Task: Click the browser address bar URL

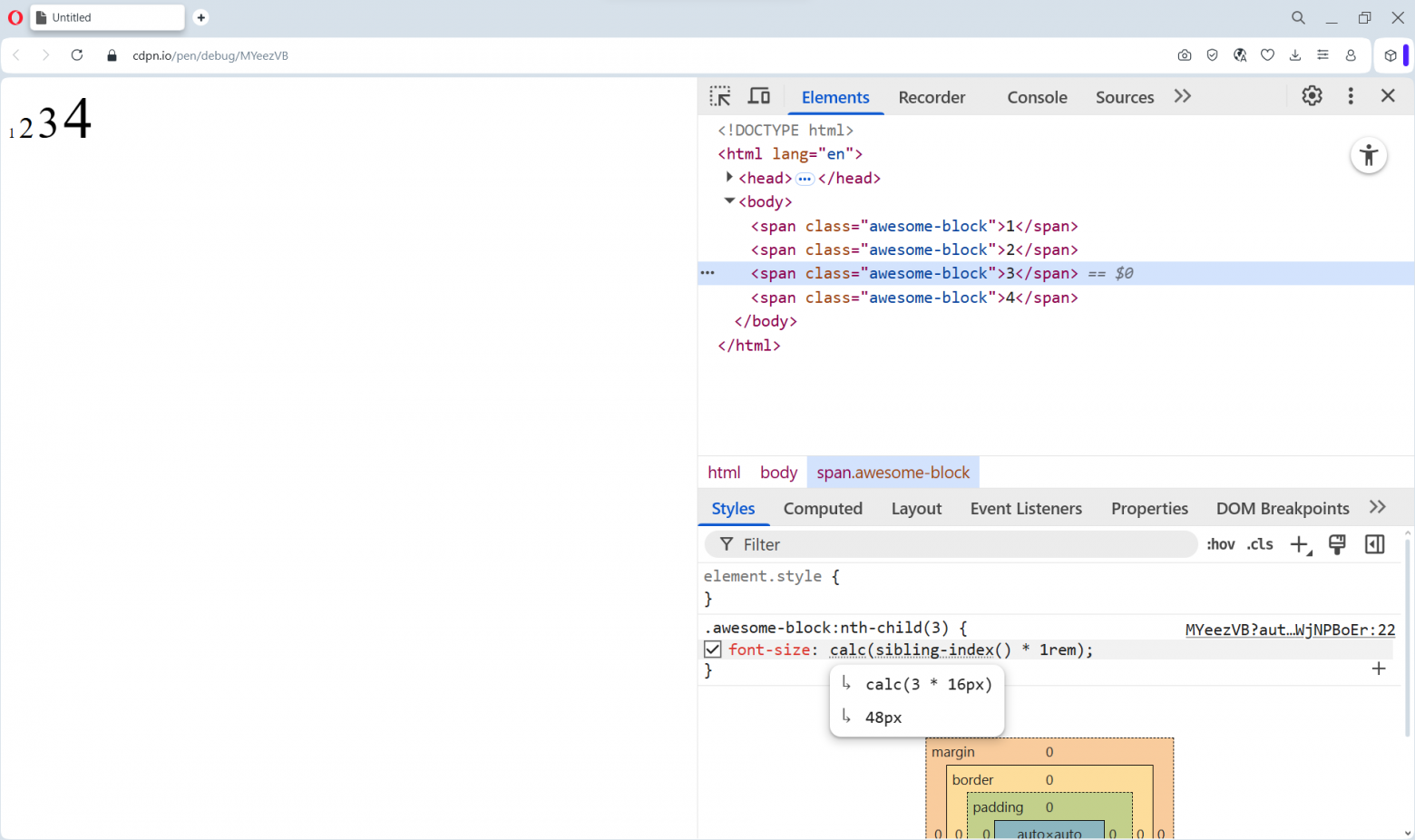Action: (210, 55)
